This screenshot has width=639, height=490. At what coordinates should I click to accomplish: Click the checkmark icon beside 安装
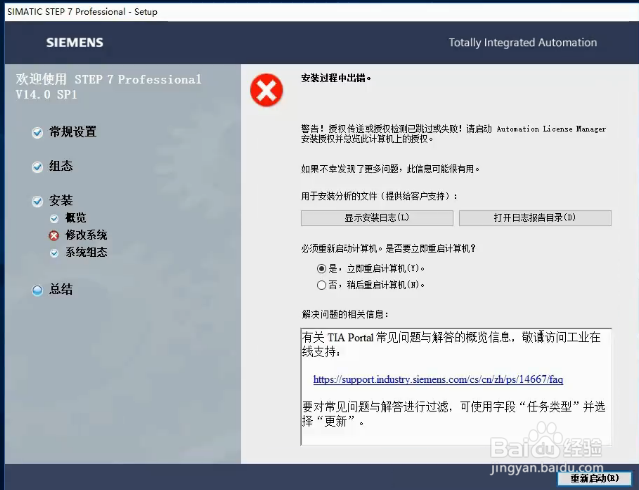click(37, 201)
